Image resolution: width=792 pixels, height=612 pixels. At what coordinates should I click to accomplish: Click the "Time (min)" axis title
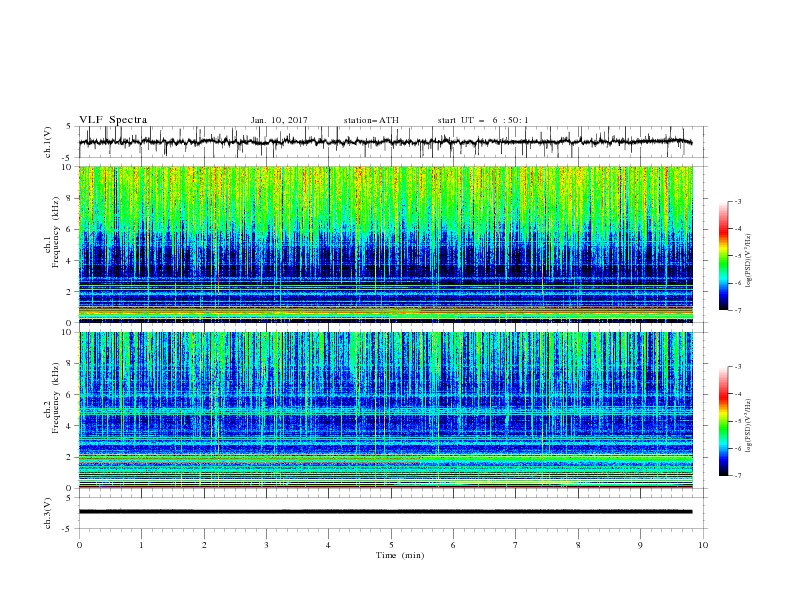(400, 555)
